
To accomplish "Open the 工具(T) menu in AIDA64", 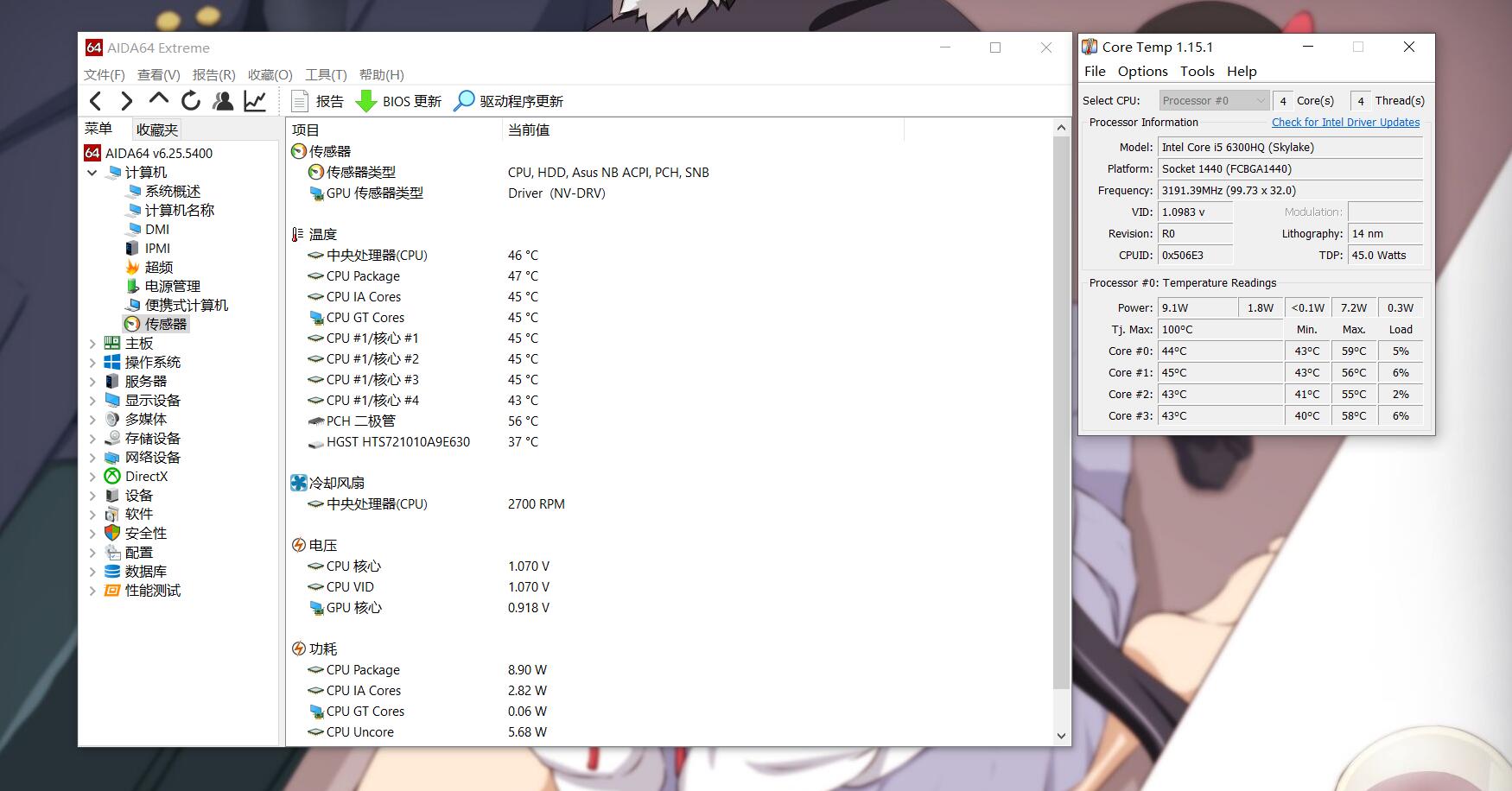I will [326, 75].
